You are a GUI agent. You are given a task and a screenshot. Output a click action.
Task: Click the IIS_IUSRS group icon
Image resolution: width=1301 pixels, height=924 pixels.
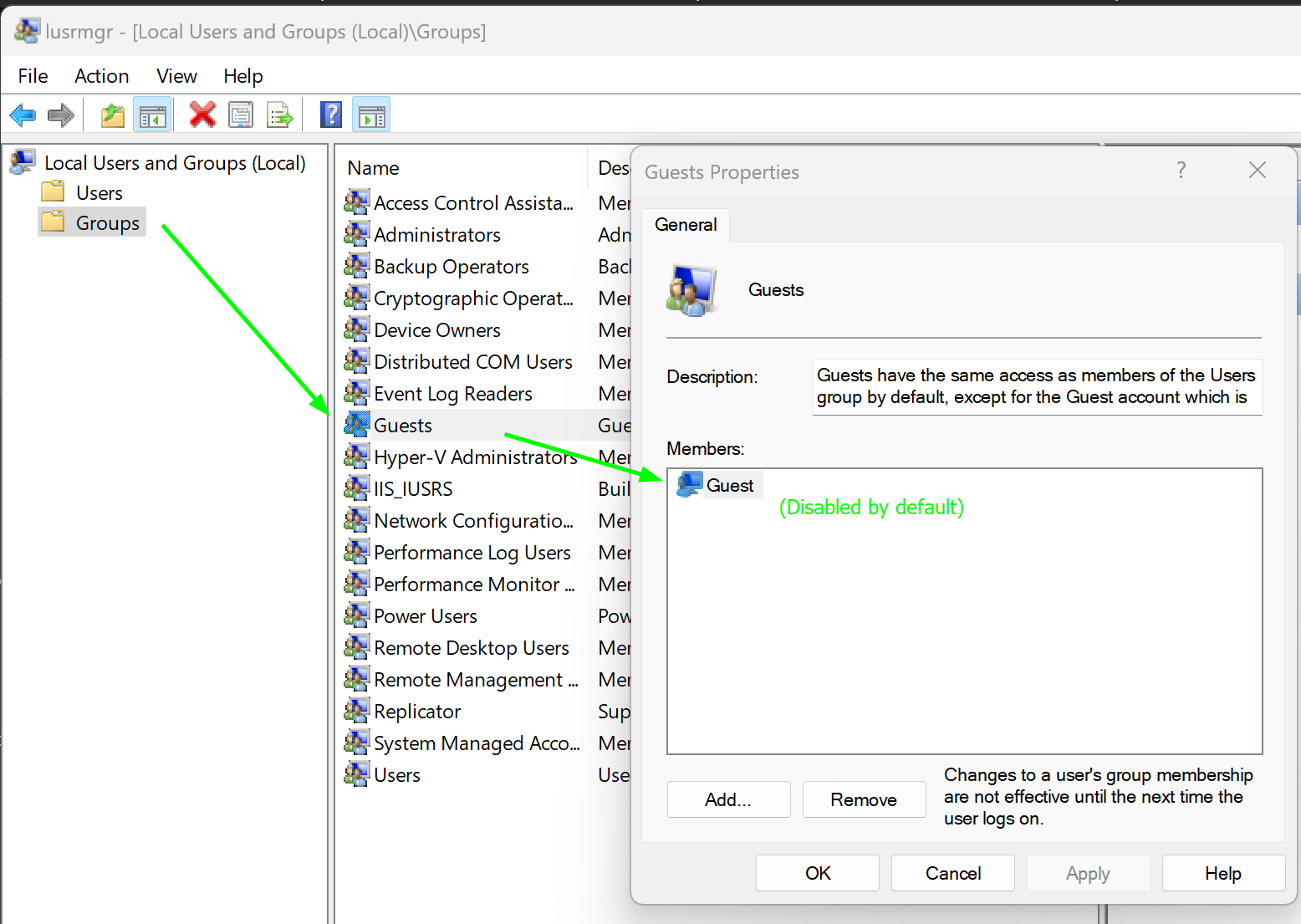tap(357, 488)
